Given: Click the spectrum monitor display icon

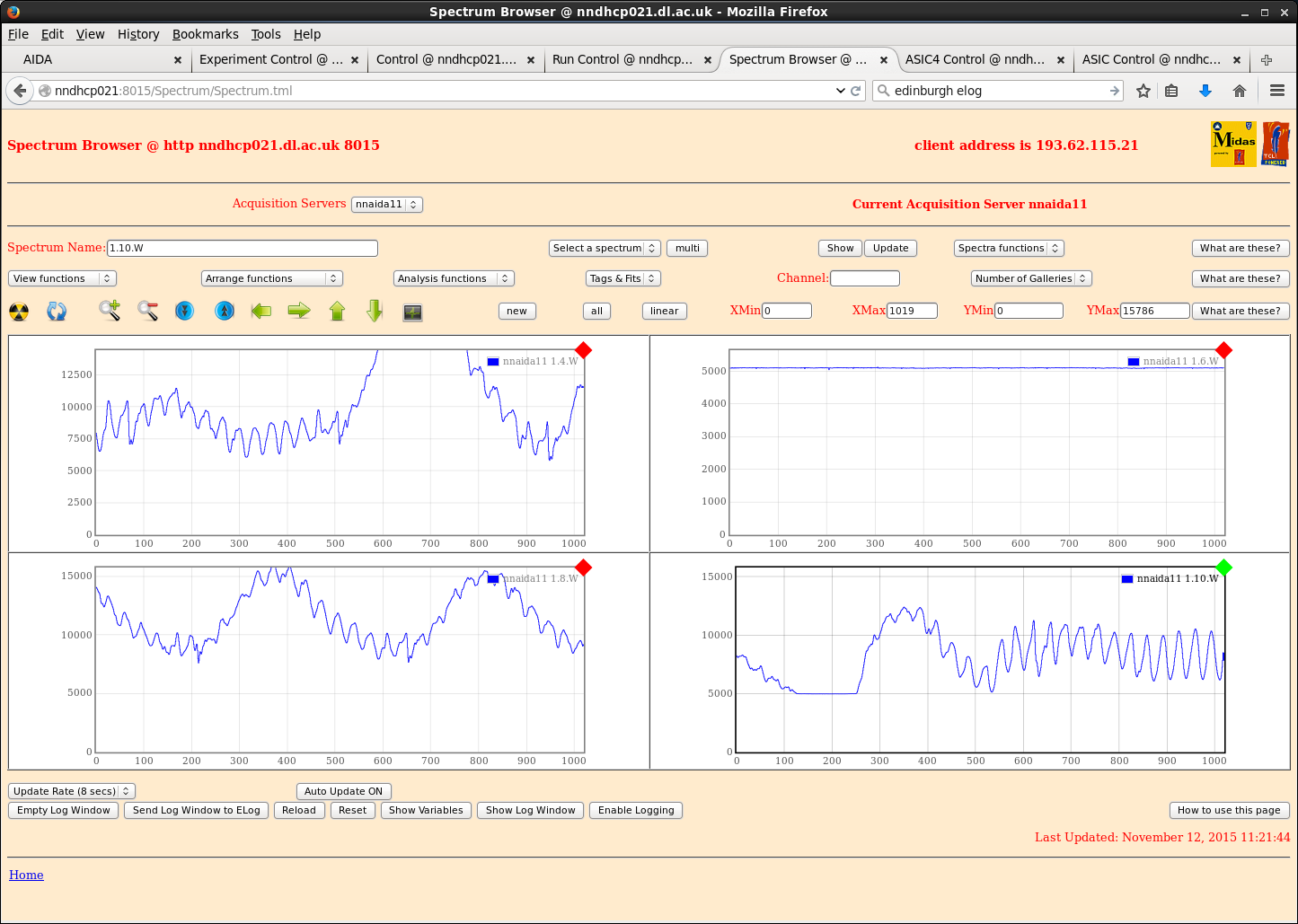Looking at the screenshot, I should [412, 312].
